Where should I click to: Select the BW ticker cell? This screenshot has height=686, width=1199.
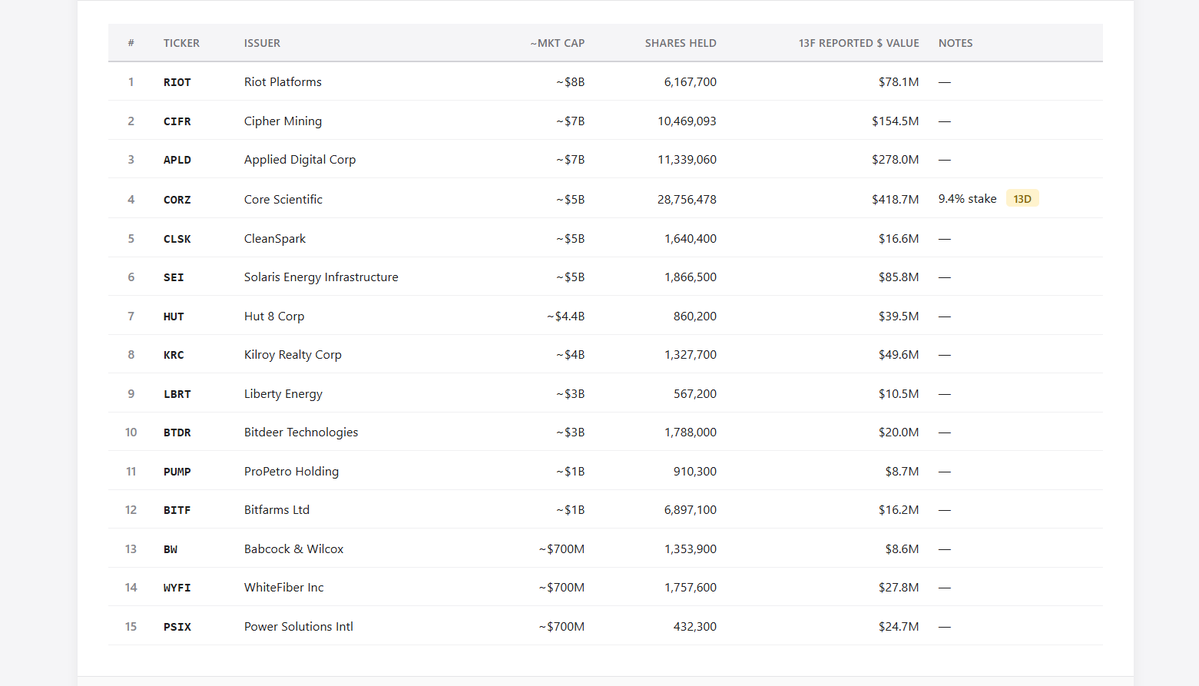pos(170,549)
